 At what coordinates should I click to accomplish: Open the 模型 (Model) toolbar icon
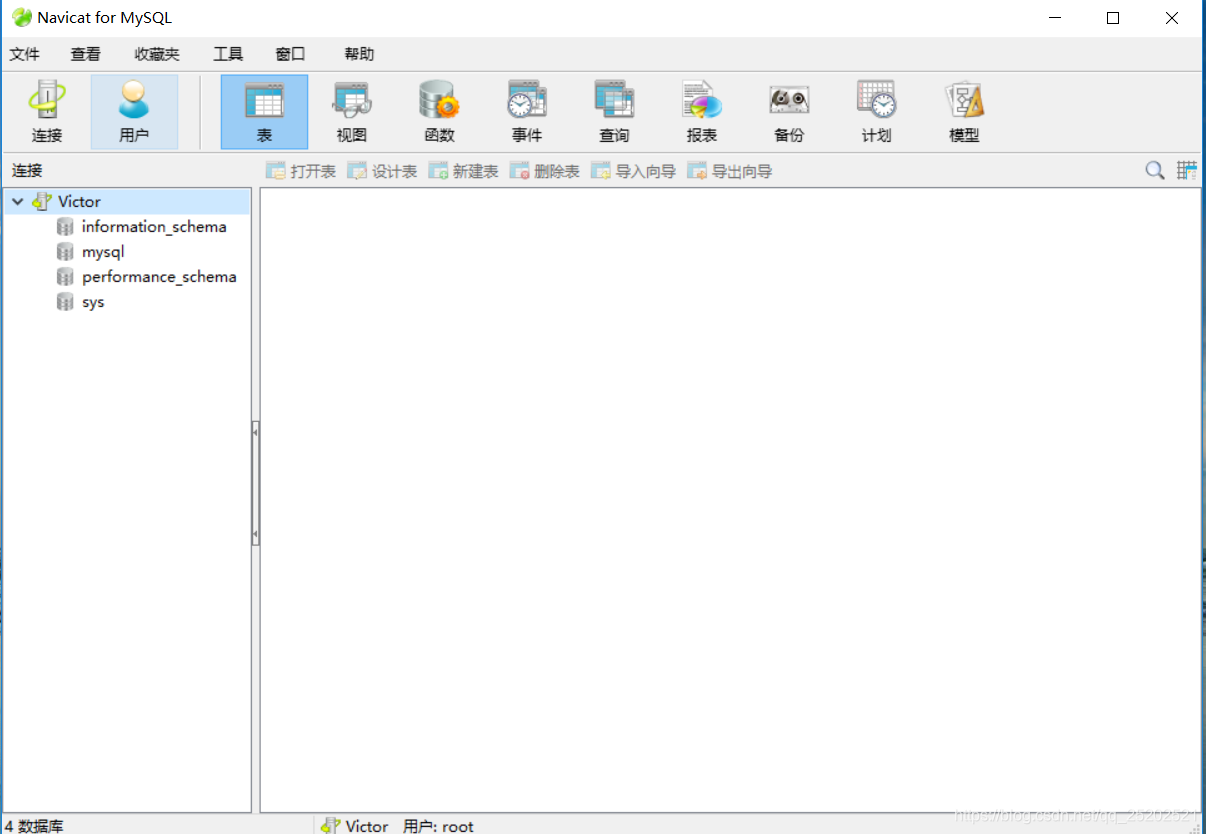coord(964,112)
